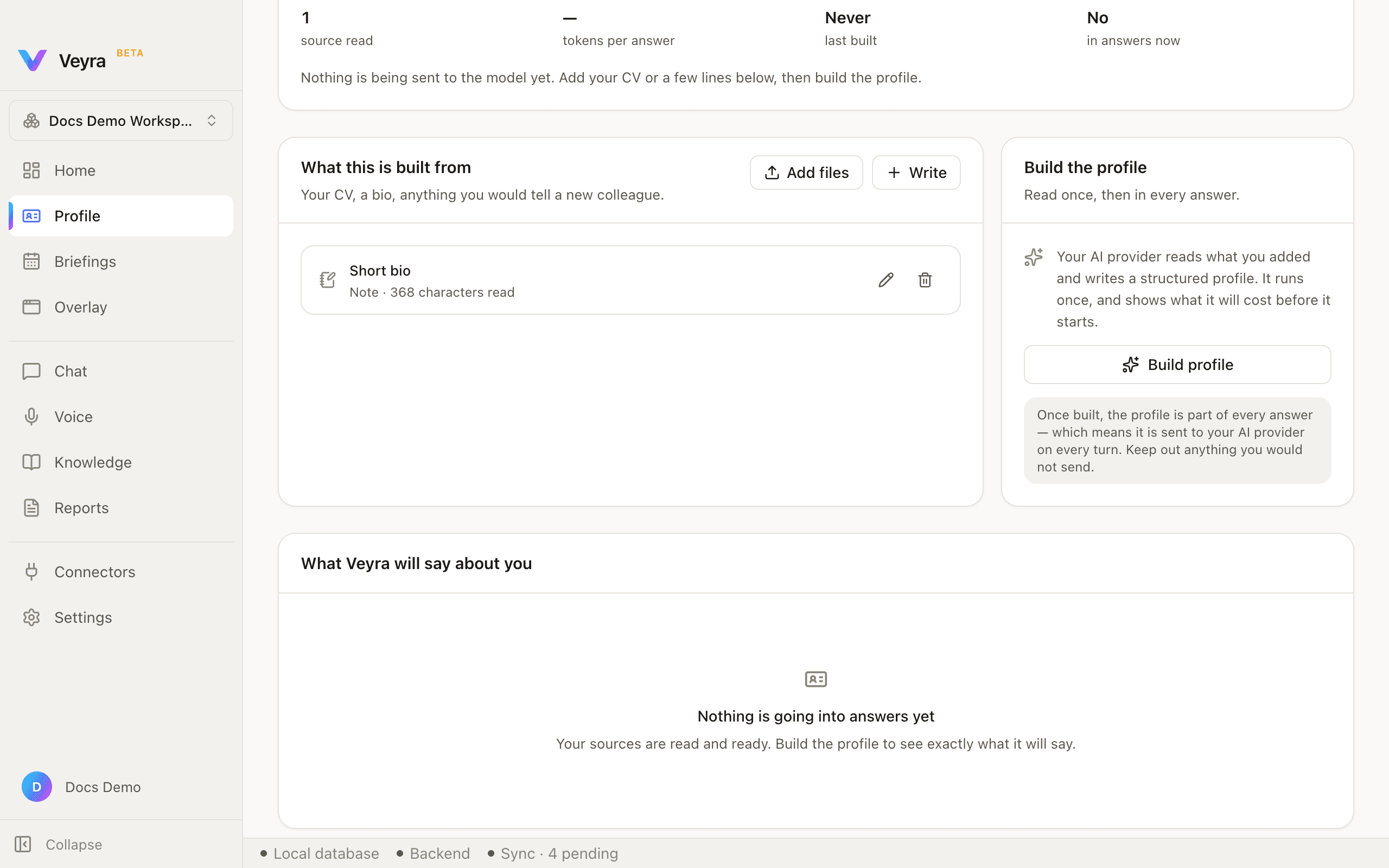The height and width of the screenshot is (868, 1389).
Task: Click the Docs Demo avatar
Action: 37,787
